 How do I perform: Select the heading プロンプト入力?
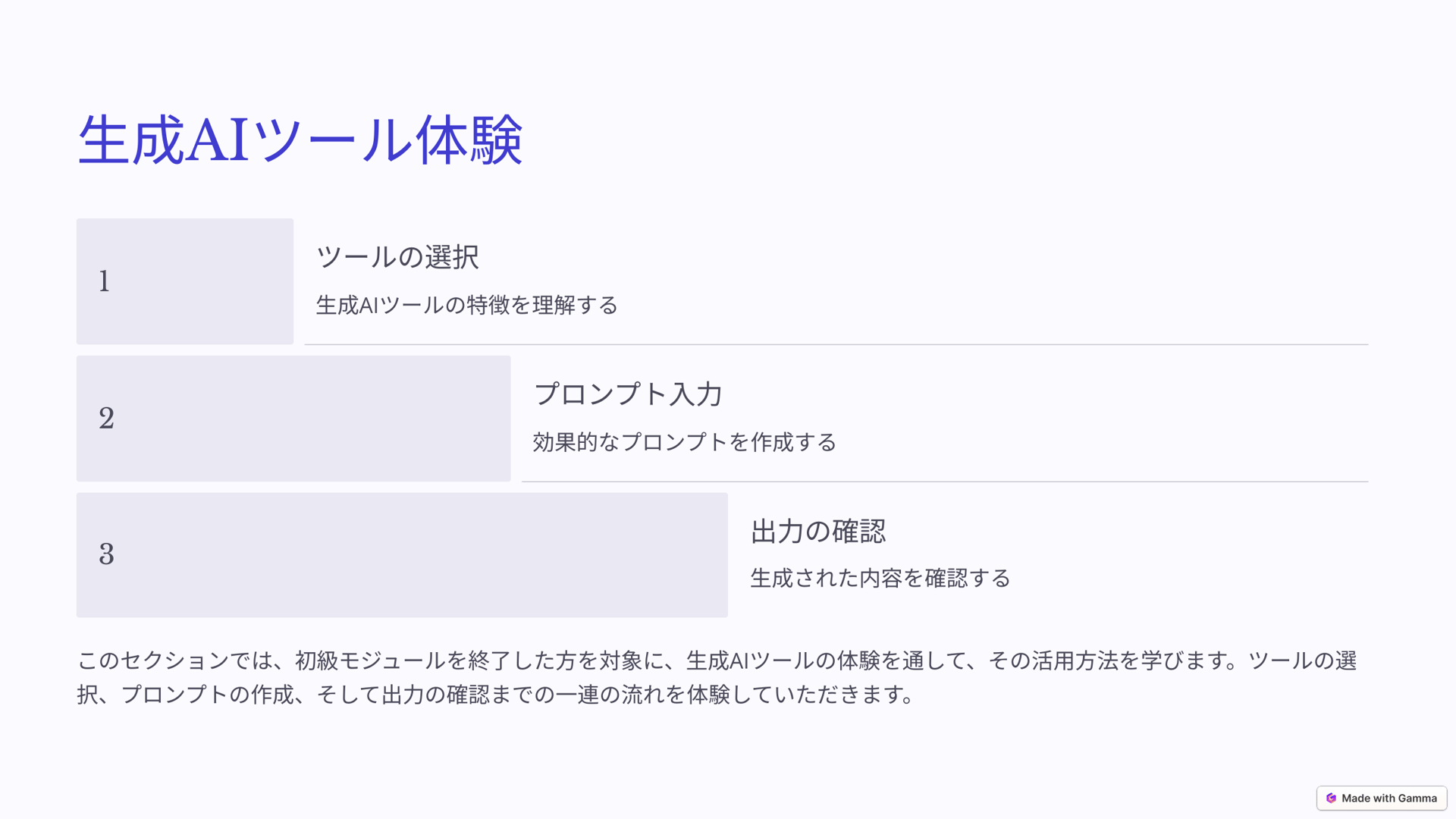(628, 394)
